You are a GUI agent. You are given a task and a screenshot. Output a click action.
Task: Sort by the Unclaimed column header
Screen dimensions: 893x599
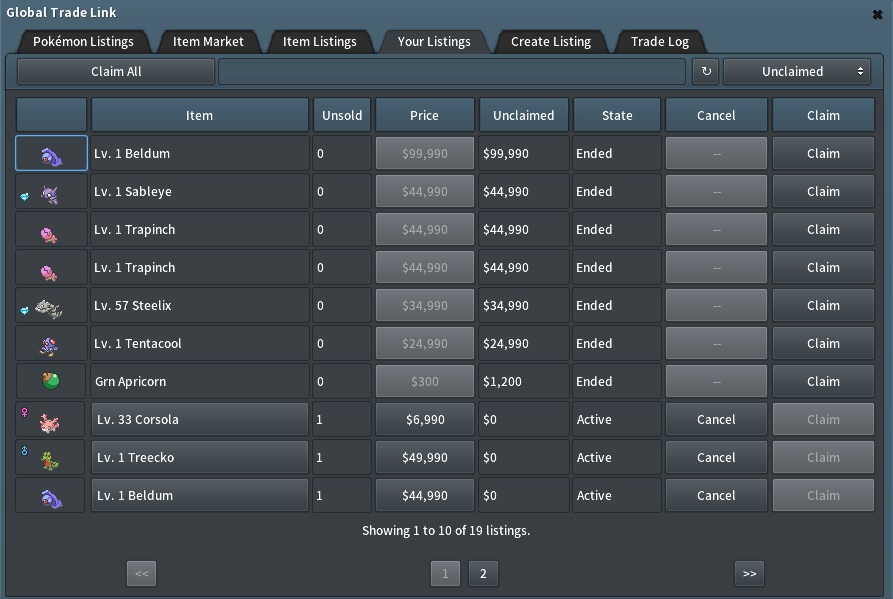tap(523, 115)
